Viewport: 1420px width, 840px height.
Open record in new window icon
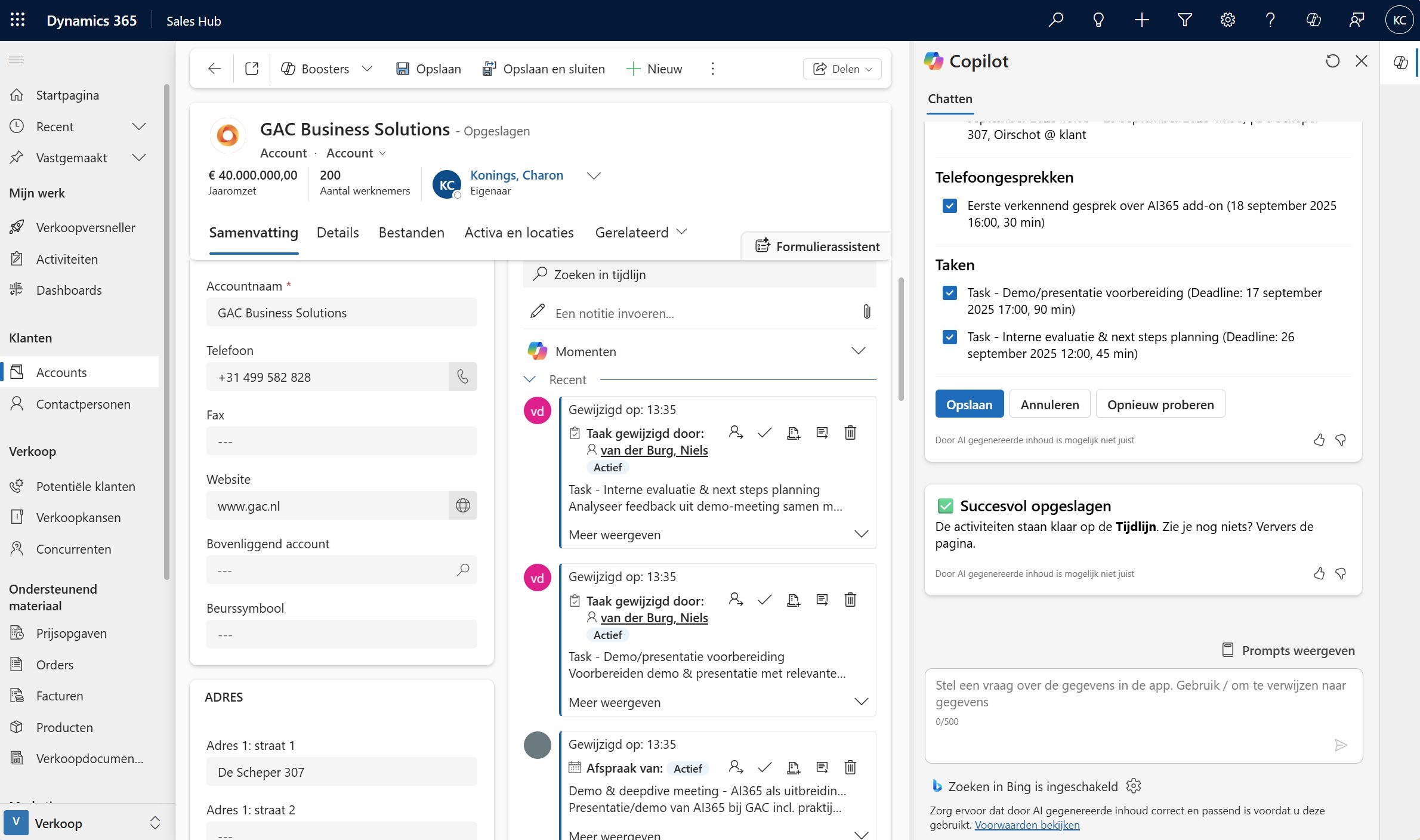click(x=252, y=69)
